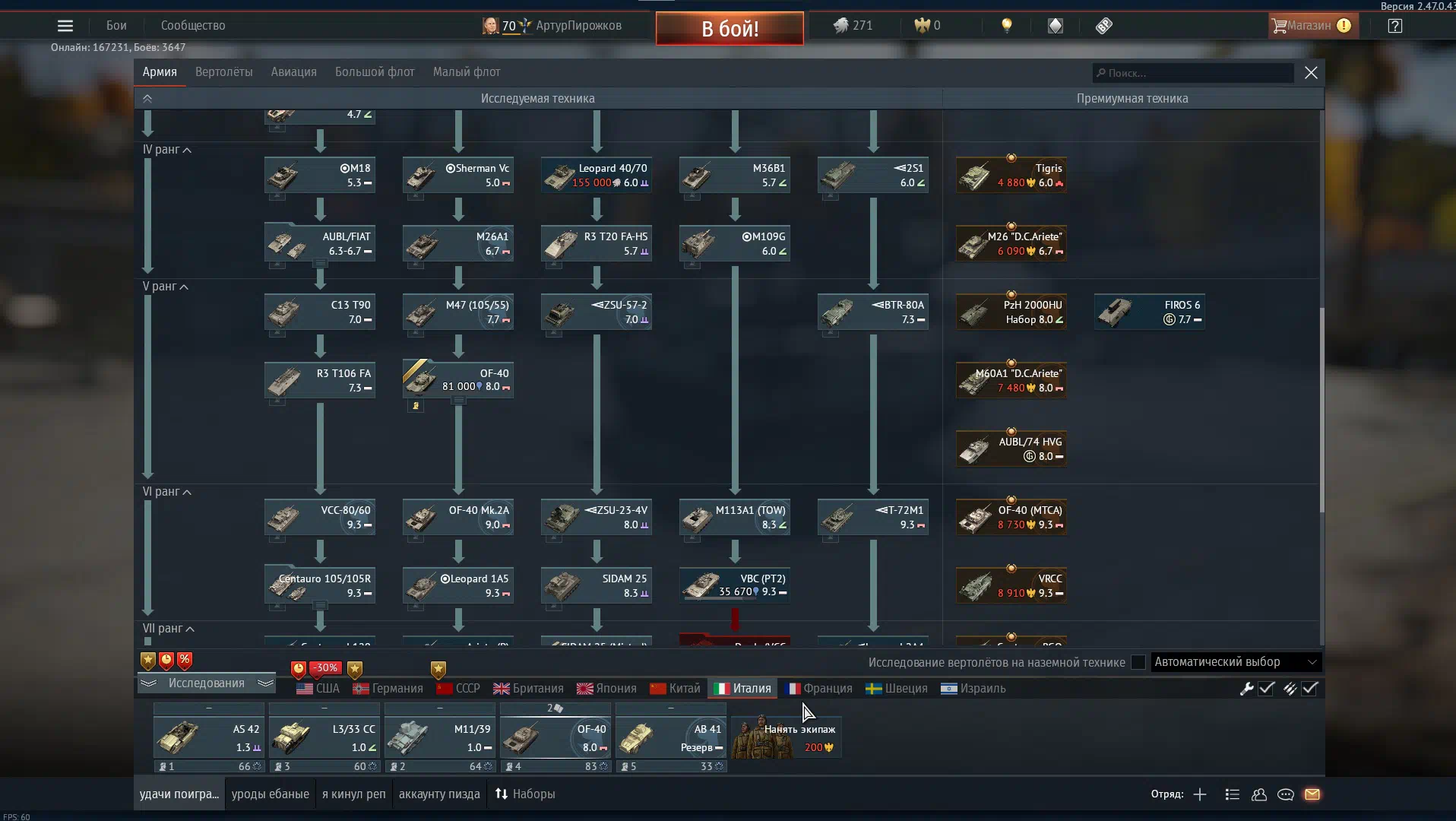
Task: Open the chat bubble icon
Action: tap(1286, 794)
